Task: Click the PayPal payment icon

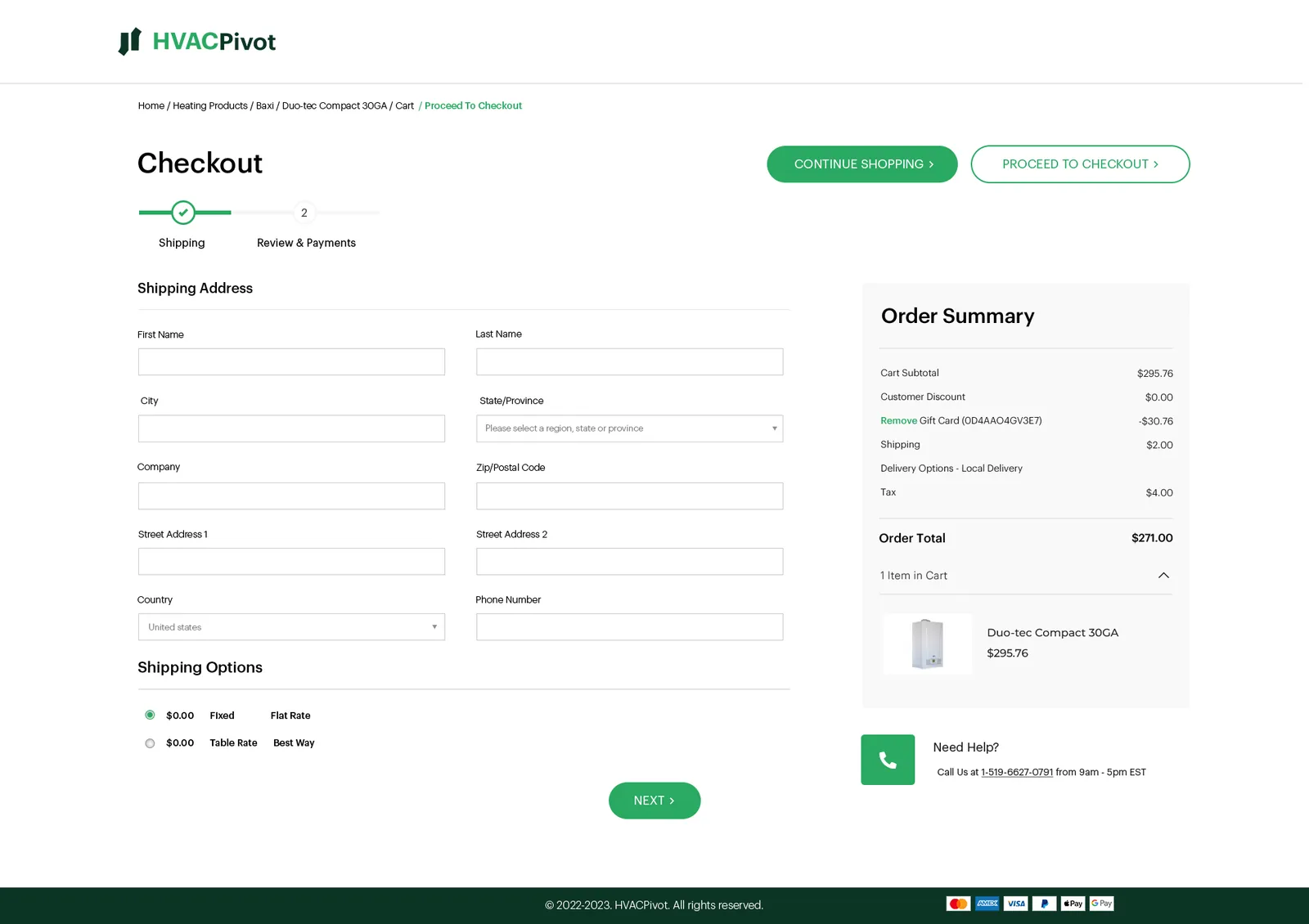Action: pos(1045,904)
